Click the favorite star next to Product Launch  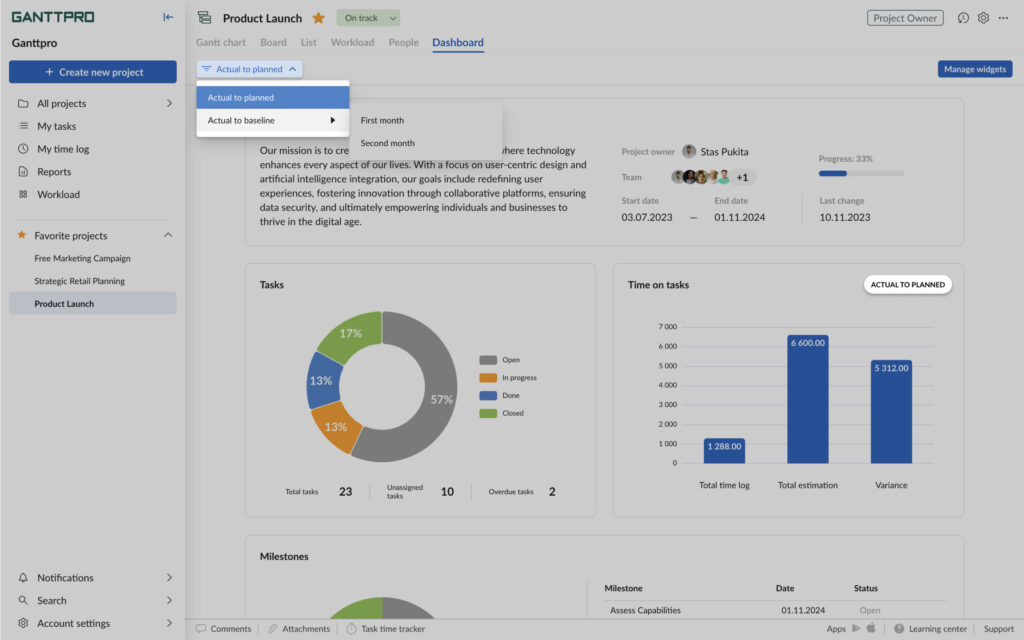[x=318, y=18]
